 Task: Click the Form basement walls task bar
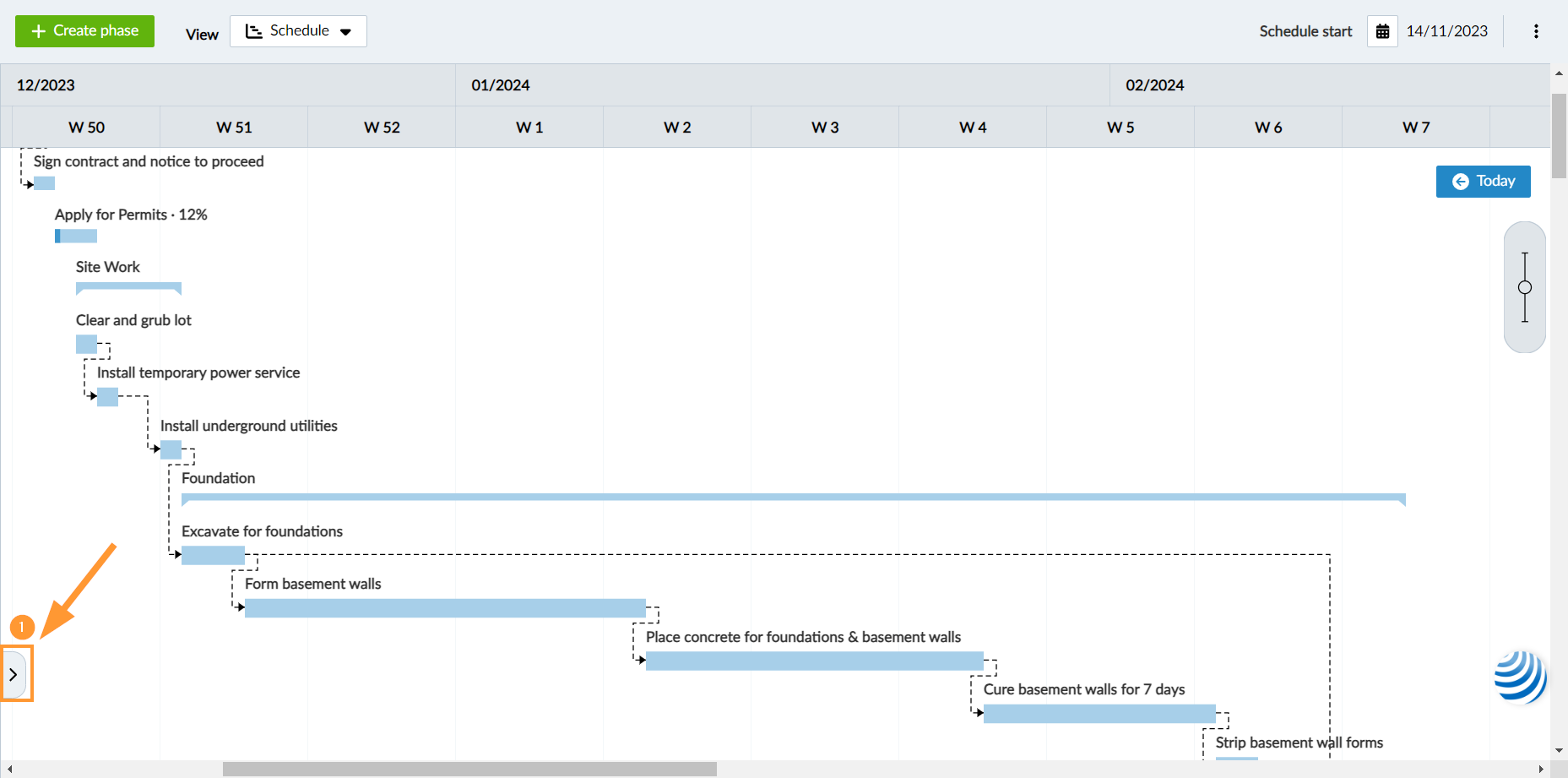445,608
